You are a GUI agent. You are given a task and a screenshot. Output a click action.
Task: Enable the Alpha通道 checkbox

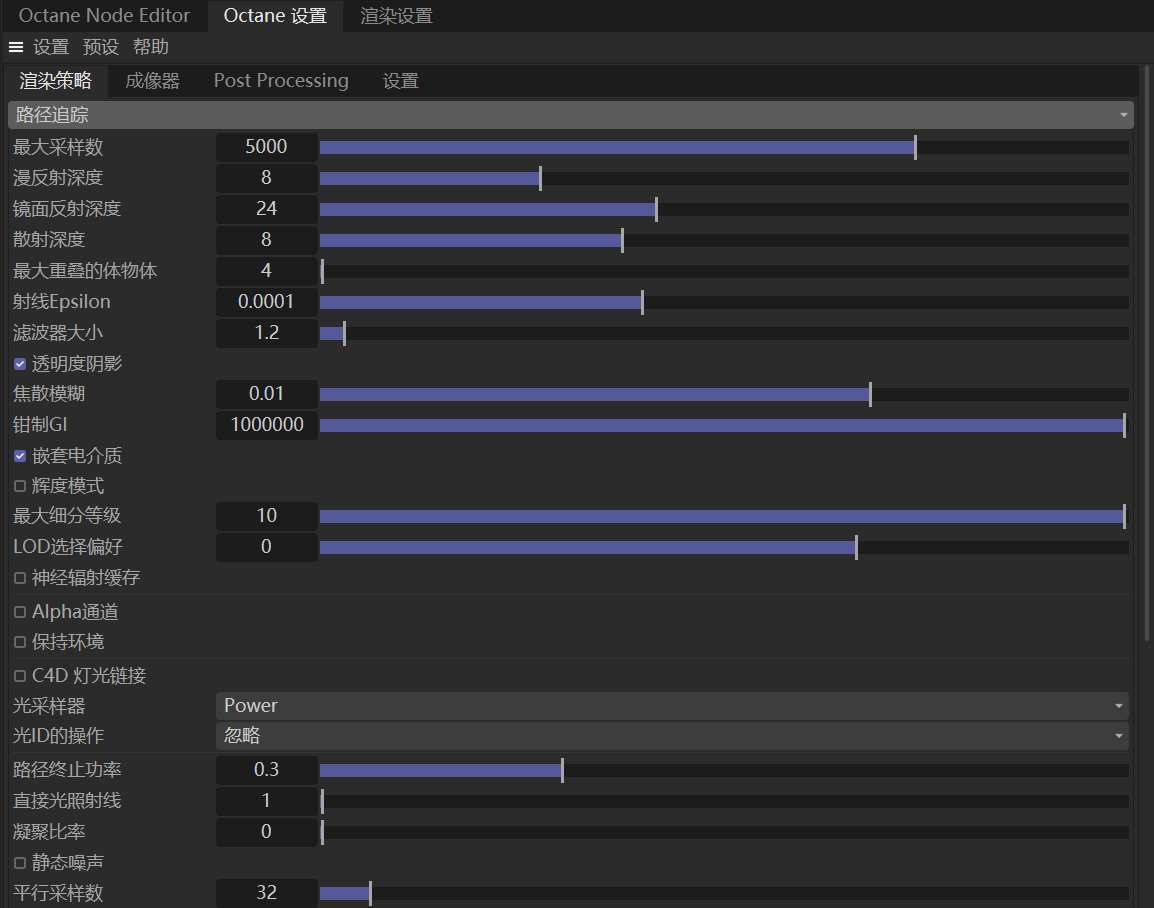pyautogui.click(x=20, y=612)
